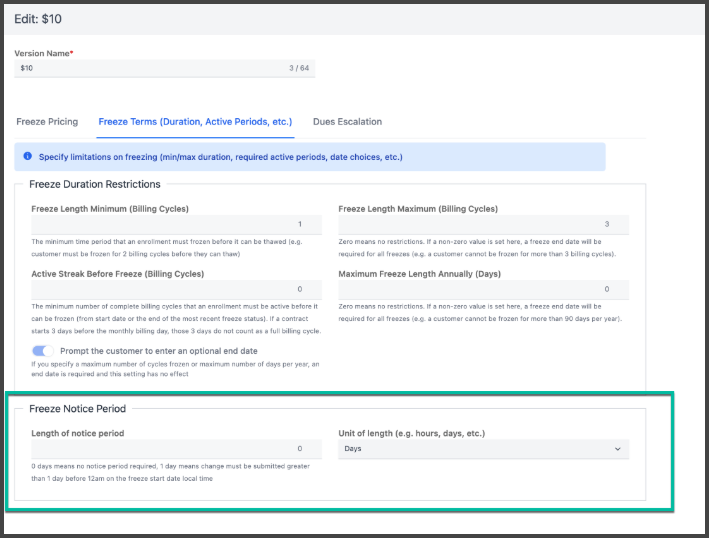Click the blue freeze limitations info banner
The width and height of the screenshot is (709, 538).
[310, 157]
